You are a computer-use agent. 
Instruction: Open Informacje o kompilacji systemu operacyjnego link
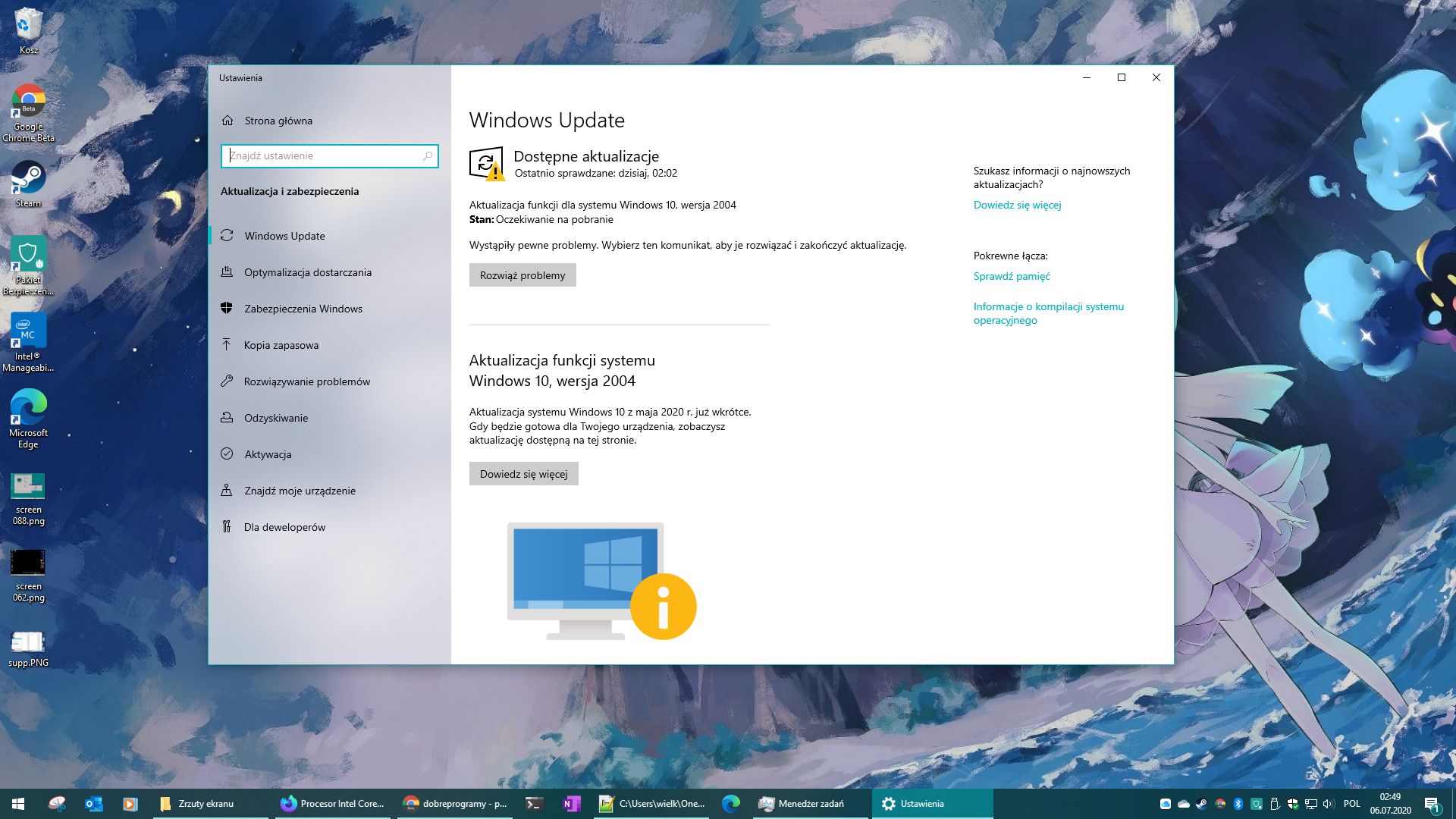[1048, 313]
